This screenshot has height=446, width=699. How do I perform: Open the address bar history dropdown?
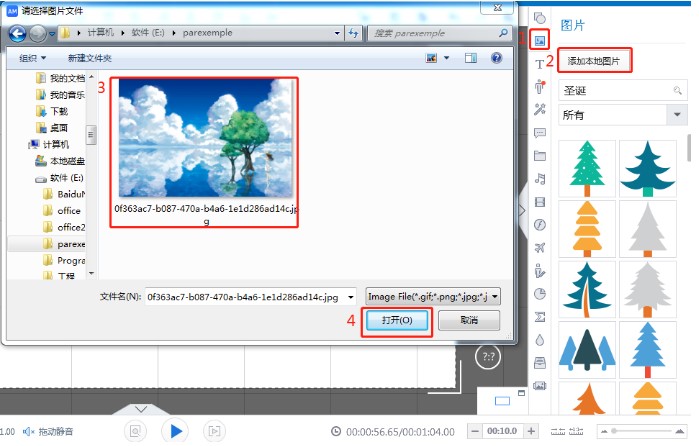[x=337, y=33]
